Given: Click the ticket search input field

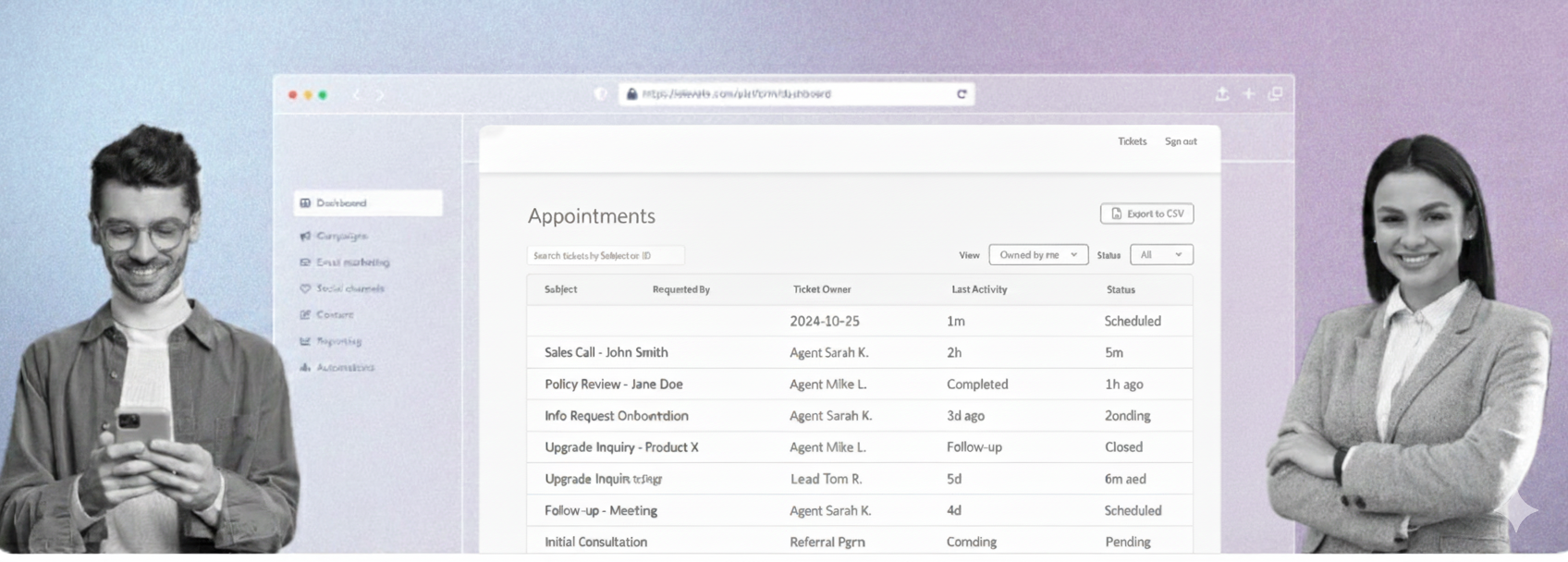Looking at the screenshot, I should [x=605, y=256].
